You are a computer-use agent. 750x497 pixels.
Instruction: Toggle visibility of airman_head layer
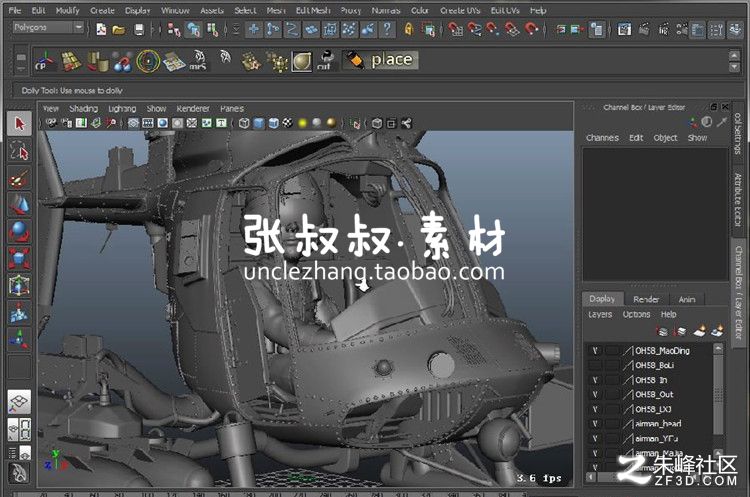point(595,424)
